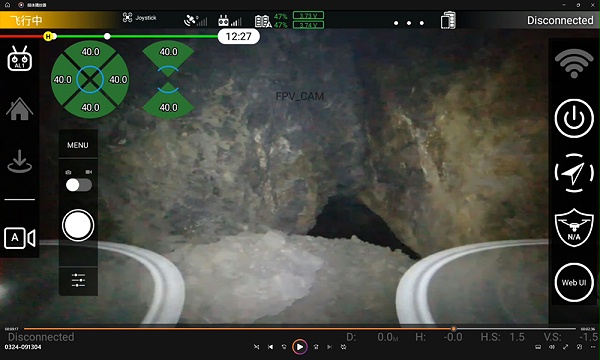600x360 pixels.
Task: Toggle the repeat playback icon
Action: click(344, 347)
